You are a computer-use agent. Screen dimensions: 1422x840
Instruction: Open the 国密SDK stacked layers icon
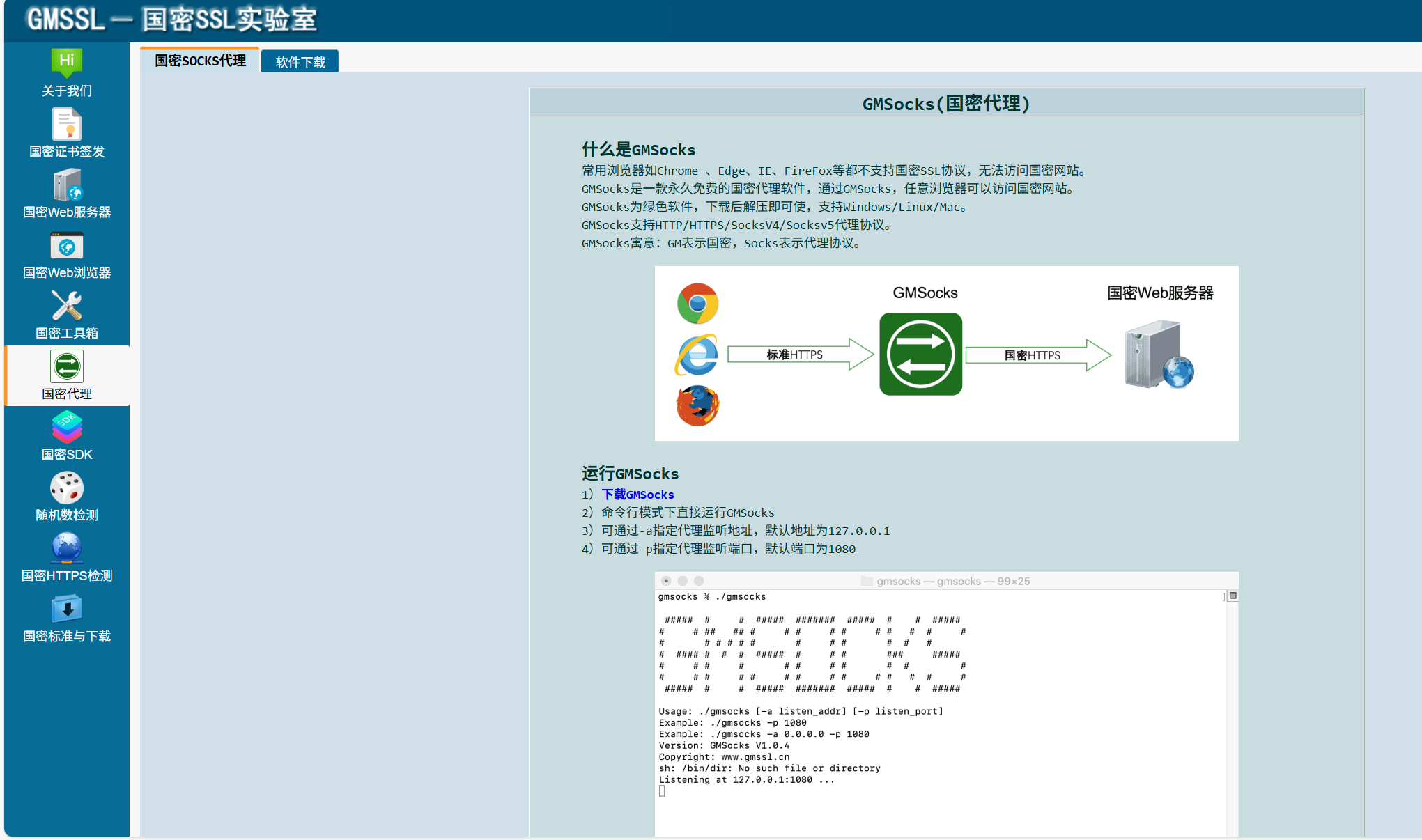click(67, 428)
